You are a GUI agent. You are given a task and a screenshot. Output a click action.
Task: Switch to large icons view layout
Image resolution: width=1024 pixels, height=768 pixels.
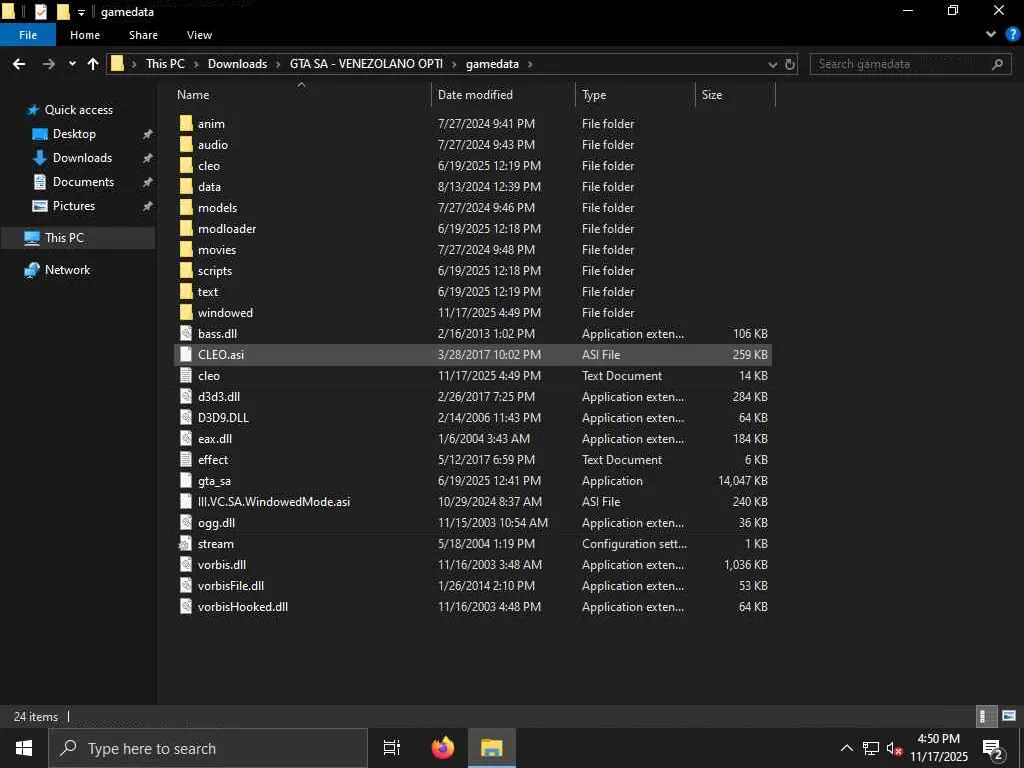1008,716
